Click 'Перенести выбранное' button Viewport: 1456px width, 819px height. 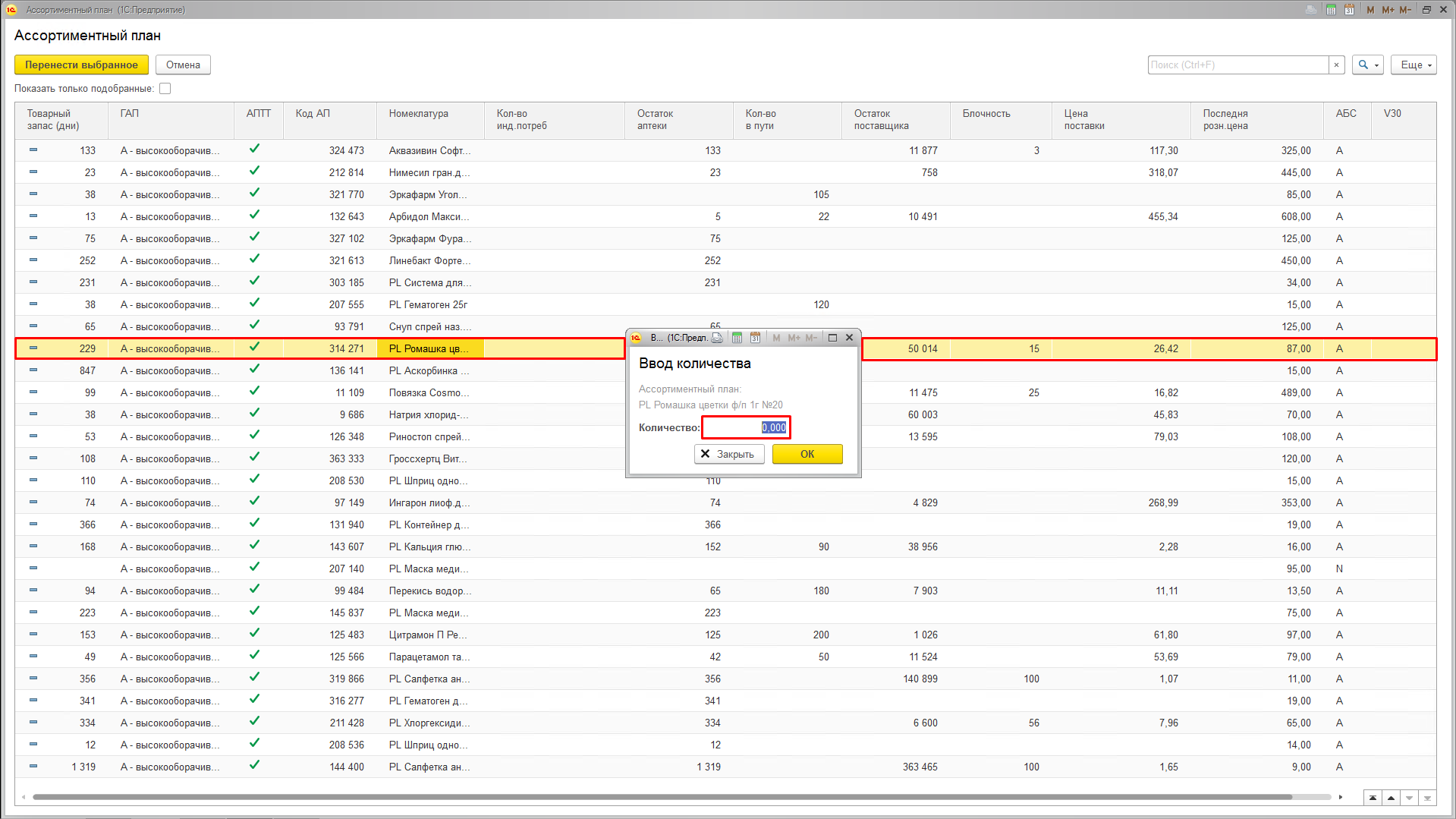point(81,65)
